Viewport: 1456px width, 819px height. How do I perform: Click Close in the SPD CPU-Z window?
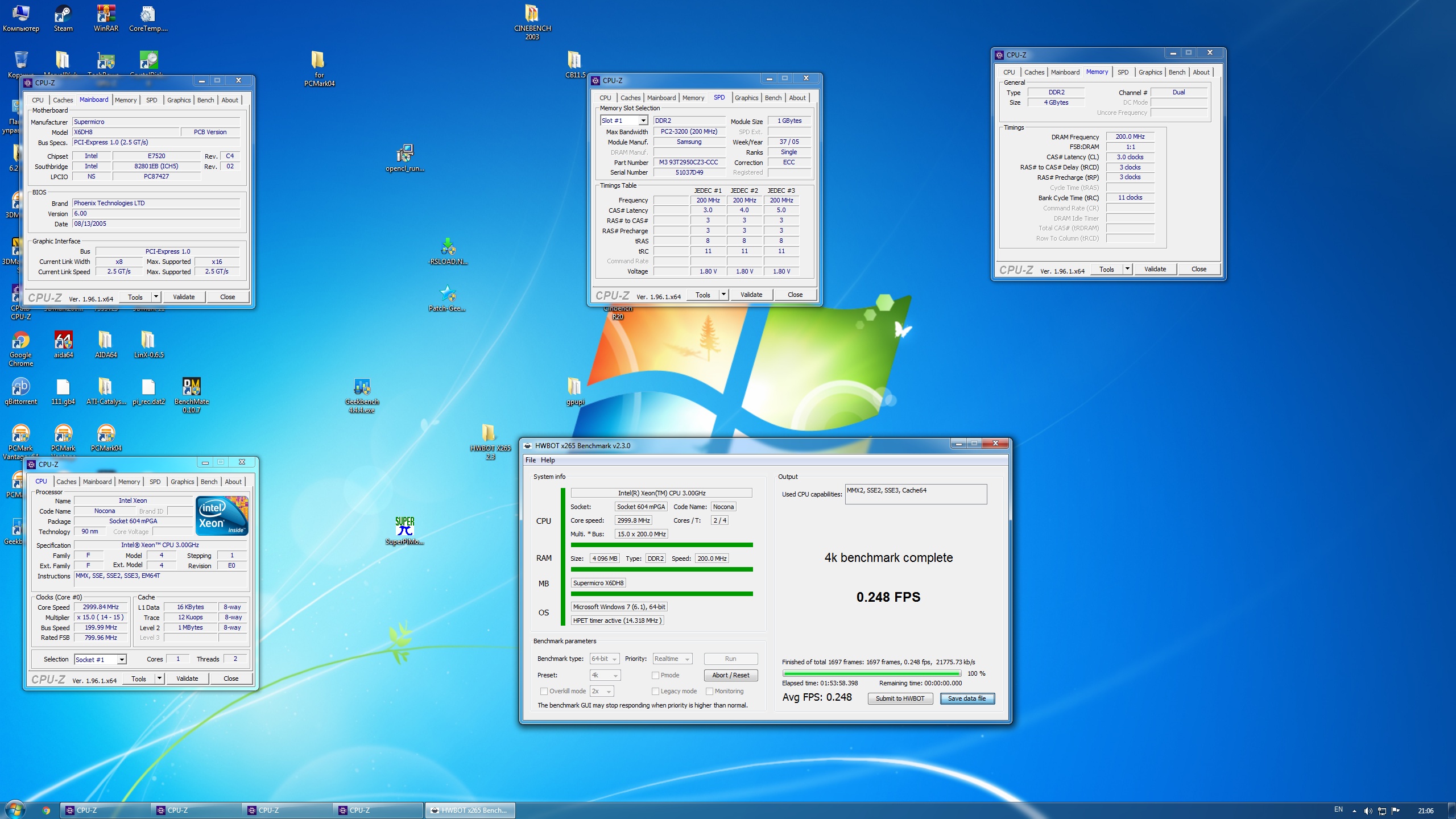795,295
